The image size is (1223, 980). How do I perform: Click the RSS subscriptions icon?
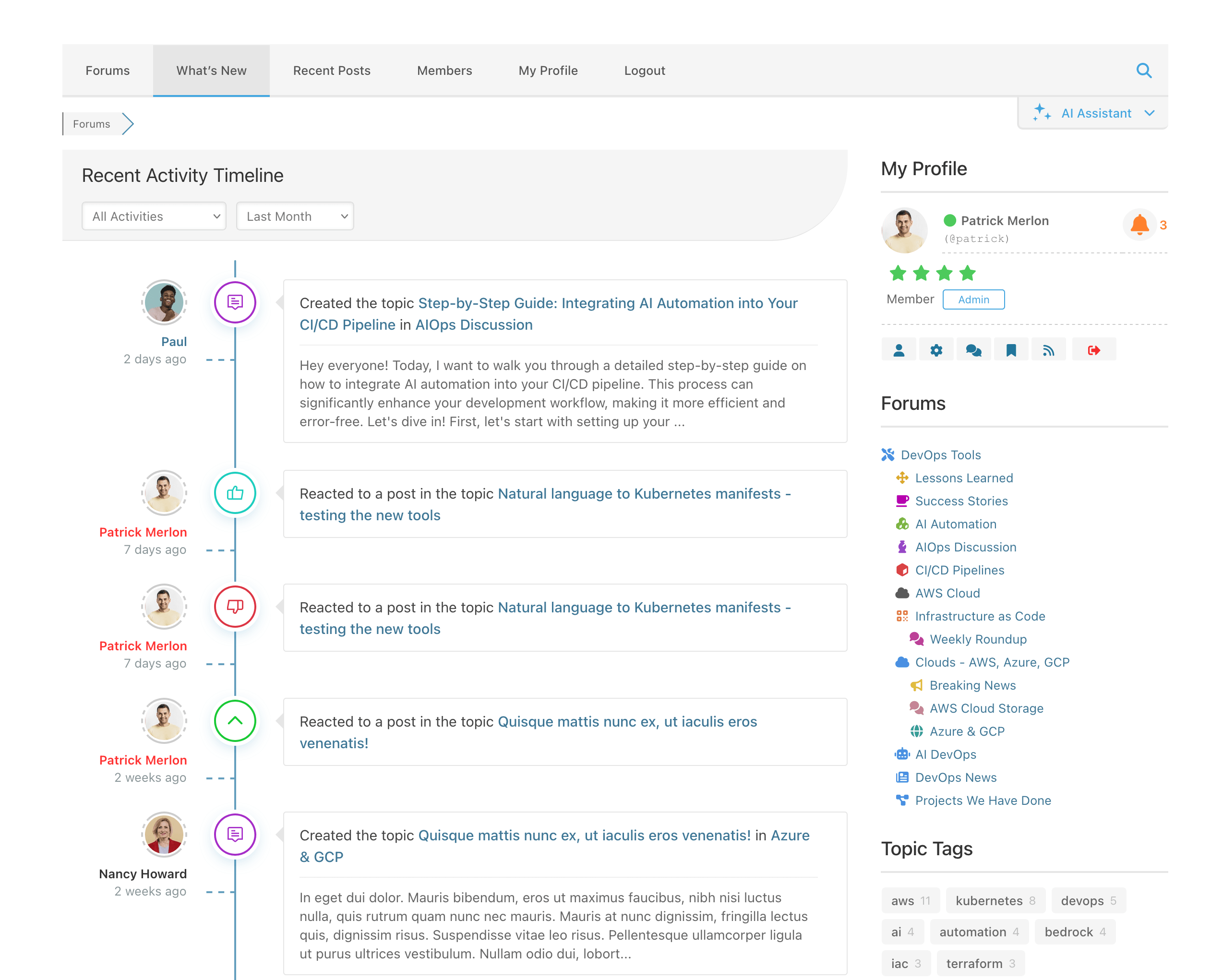click(x=1048, y=350)
